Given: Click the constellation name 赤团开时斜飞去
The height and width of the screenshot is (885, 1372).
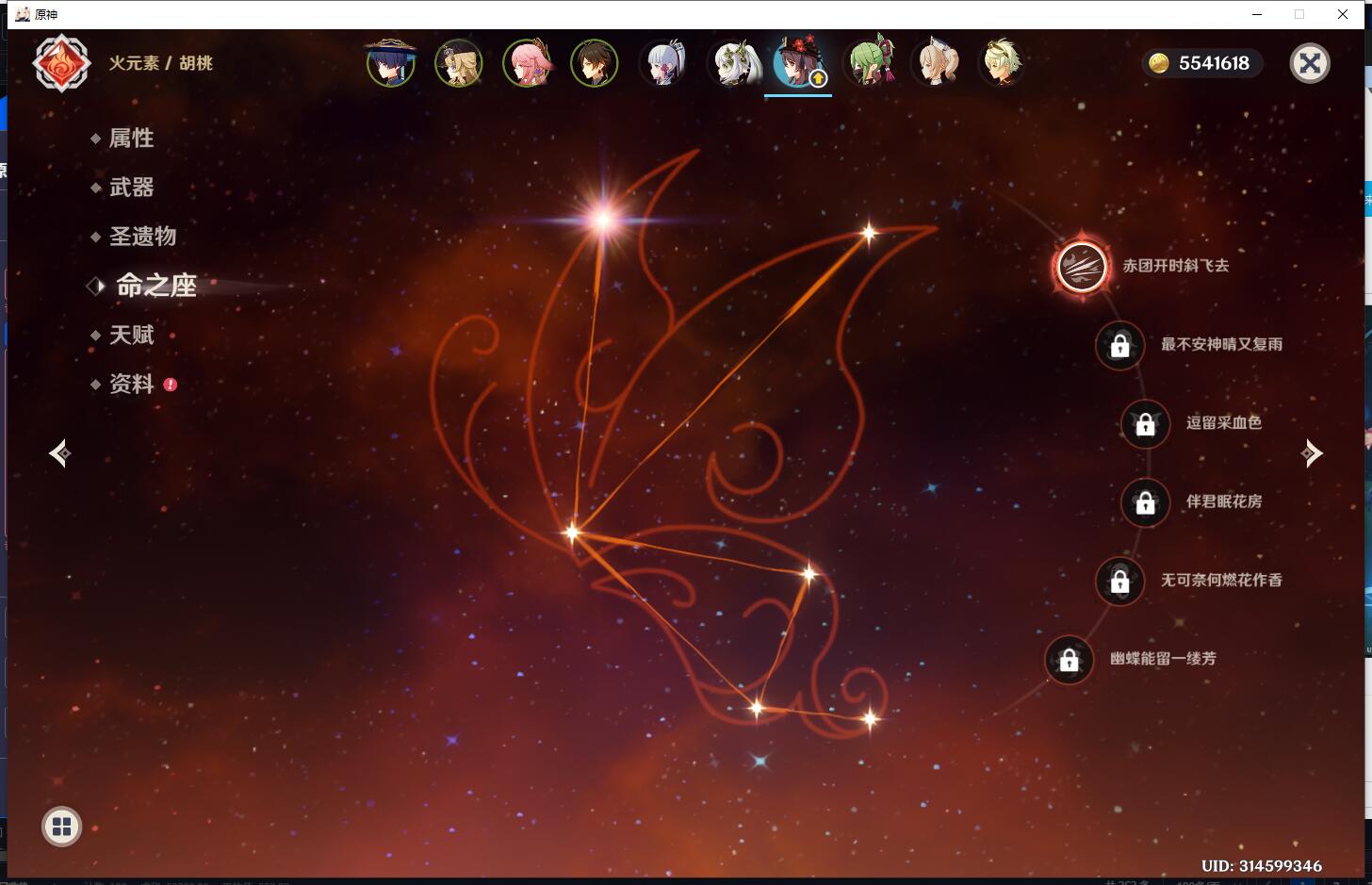Looking at the screenshot, I should (x=1175, y=266).
